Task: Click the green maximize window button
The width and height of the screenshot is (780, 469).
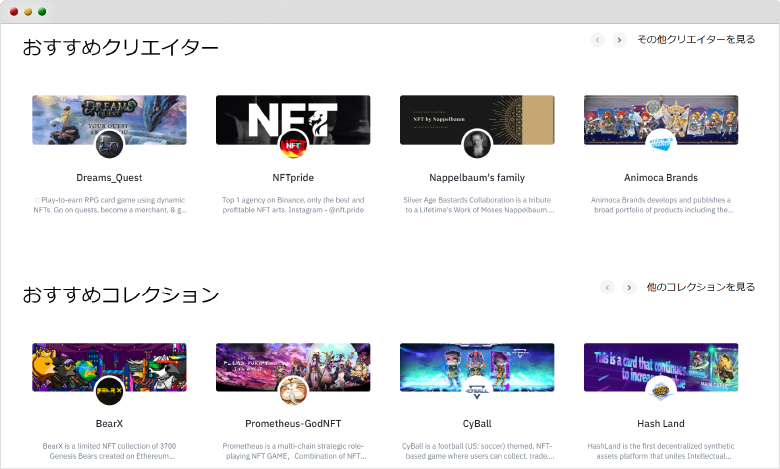Action: tap(42, 11)
